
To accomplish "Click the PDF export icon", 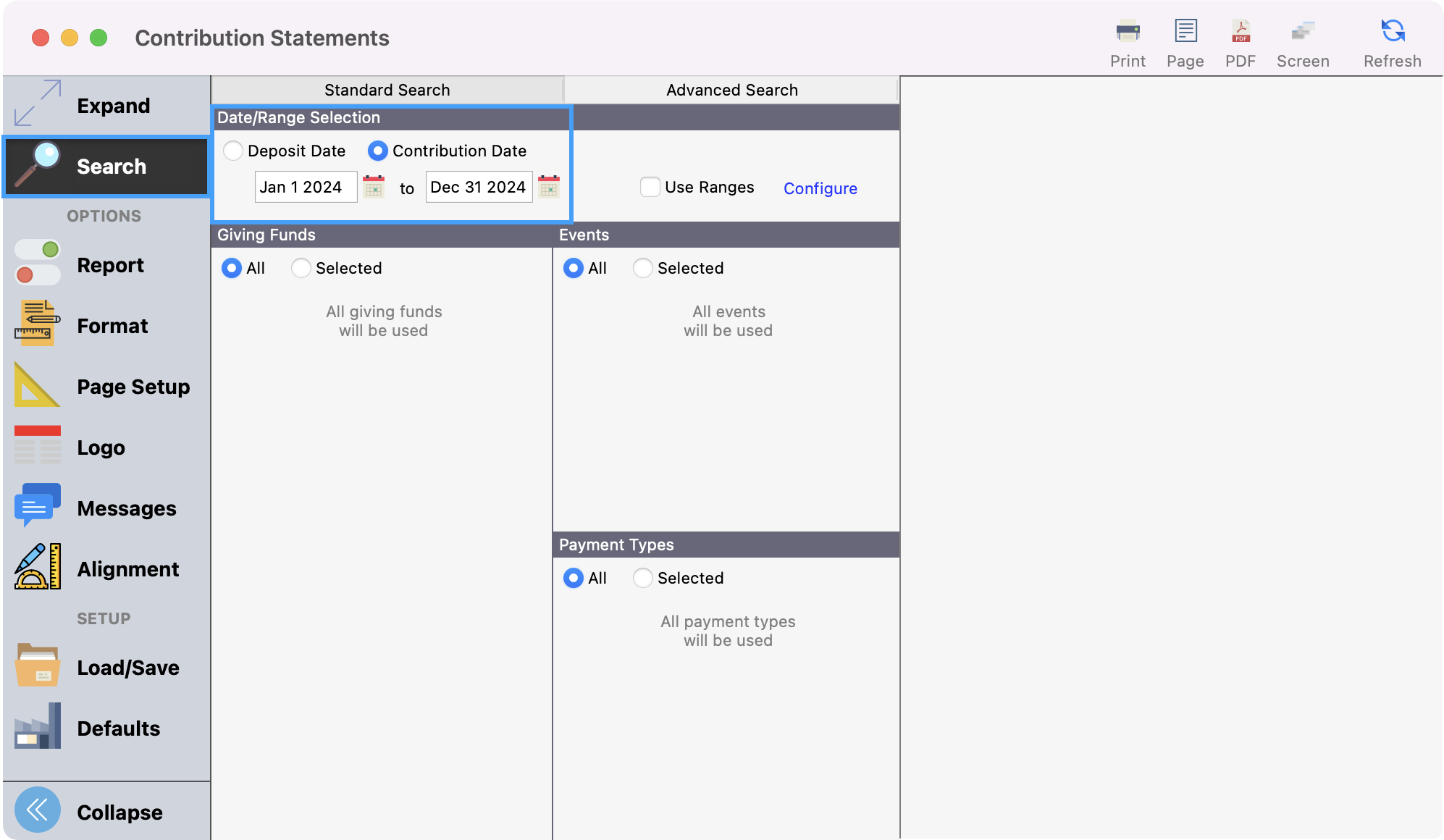I will [1241, 32].
